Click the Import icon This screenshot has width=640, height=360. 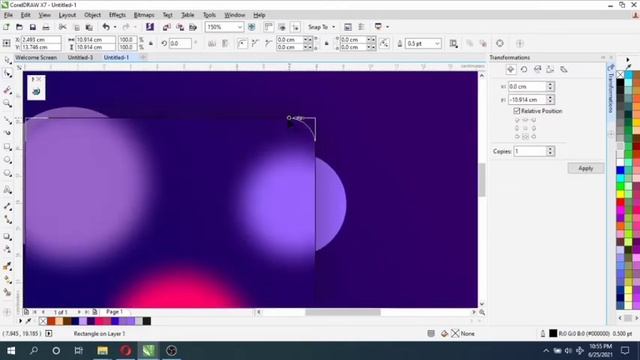(167, 27)
